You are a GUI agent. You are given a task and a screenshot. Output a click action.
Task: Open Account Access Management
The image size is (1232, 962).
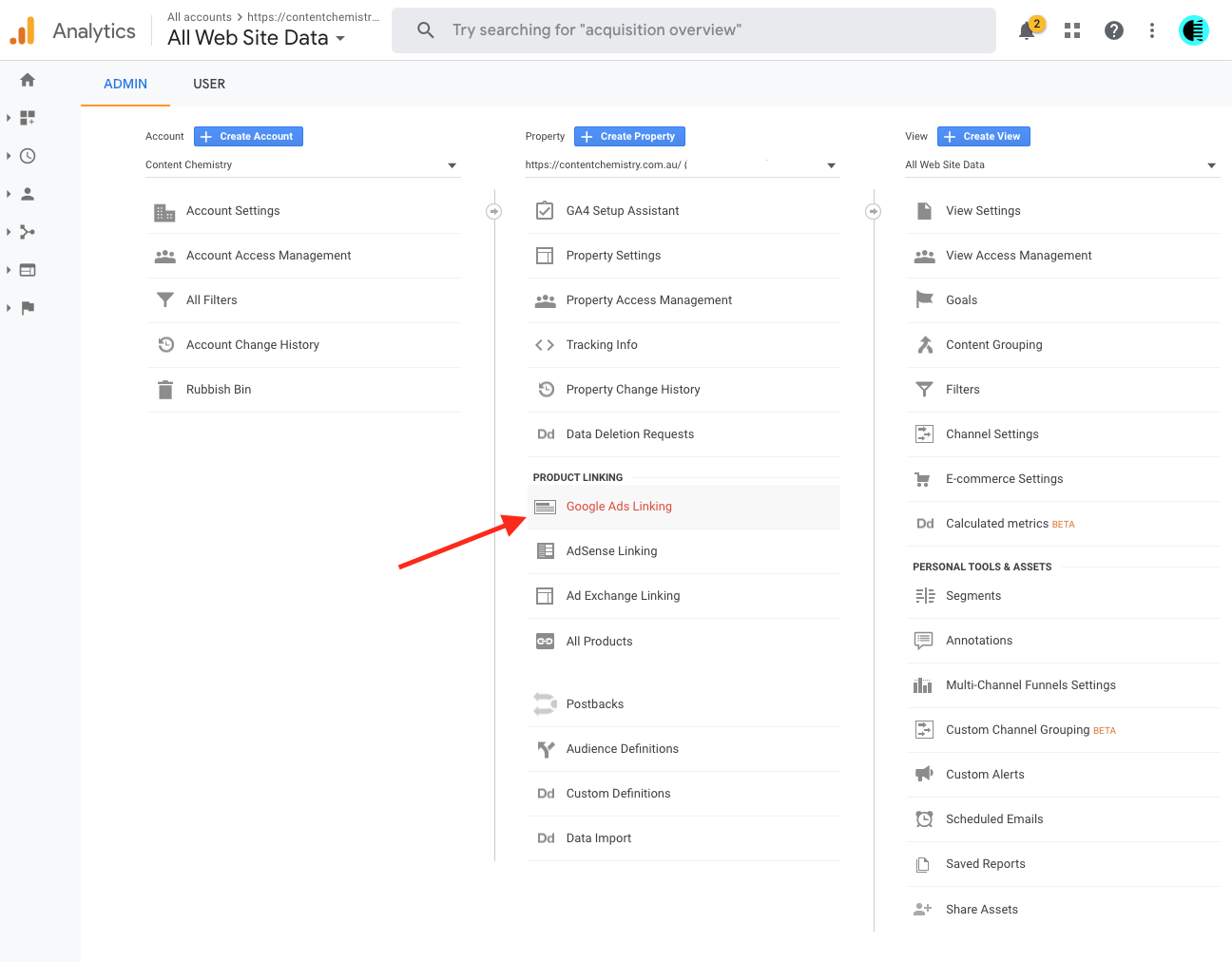pos(304,256)
